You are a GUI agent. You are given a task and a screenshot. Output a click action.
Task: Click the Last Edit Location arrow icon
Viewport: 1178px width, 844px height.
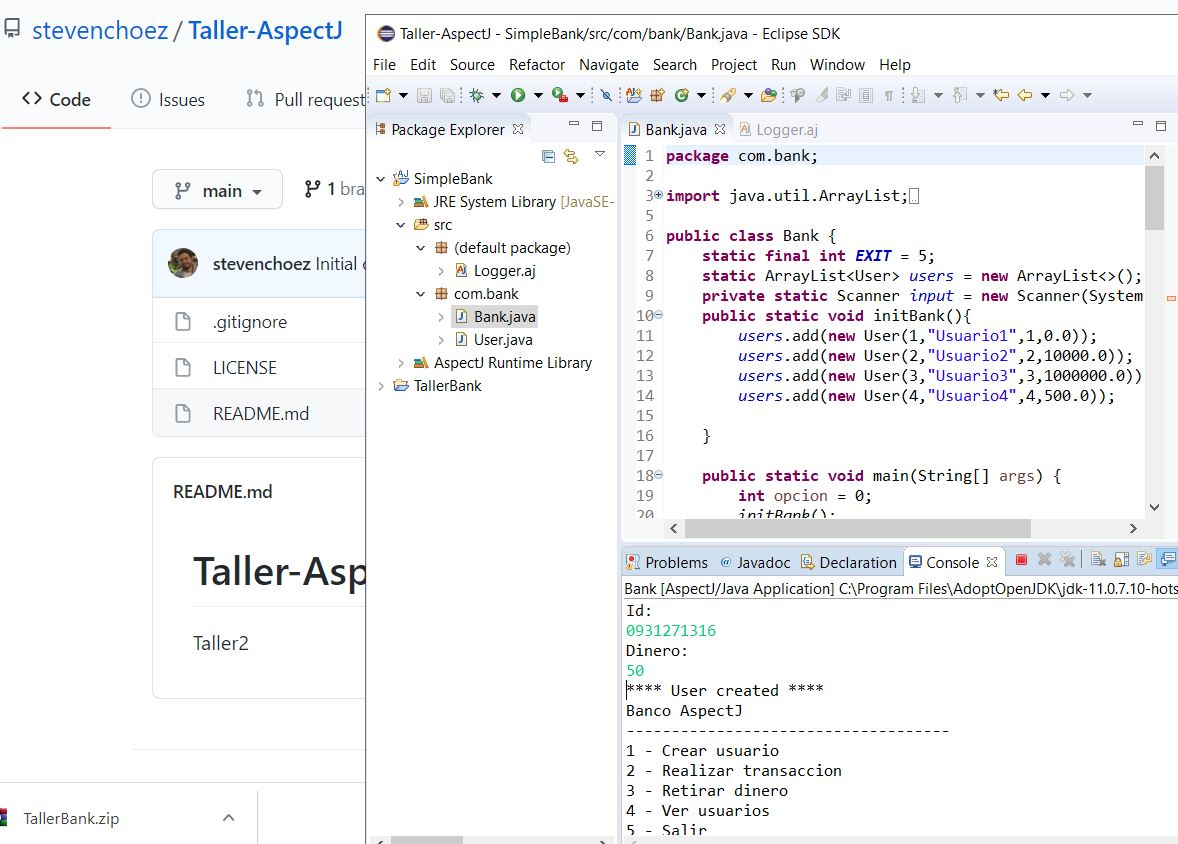pyautogui.click(x=1001, y=95)
